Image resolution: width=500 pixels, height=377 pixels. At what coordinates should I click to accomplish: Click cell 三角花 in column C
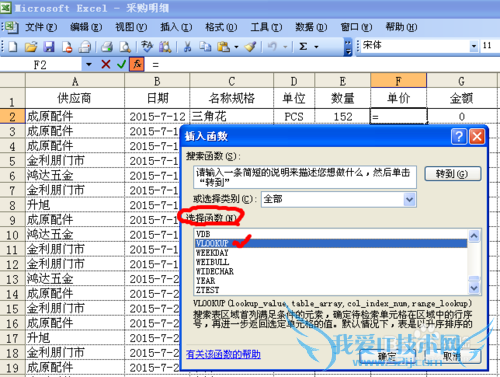click(232, 116)
